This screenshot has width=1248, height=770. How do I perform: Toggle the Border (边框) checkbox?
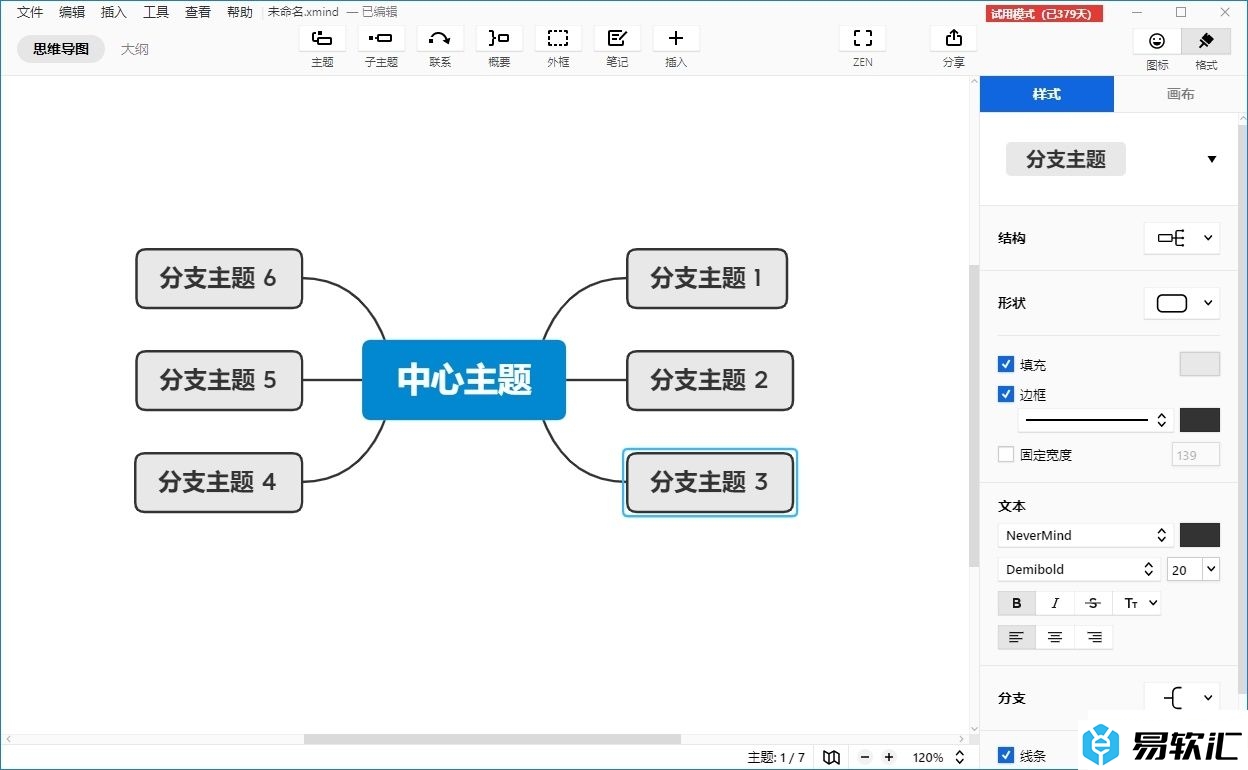point(1006,394)
